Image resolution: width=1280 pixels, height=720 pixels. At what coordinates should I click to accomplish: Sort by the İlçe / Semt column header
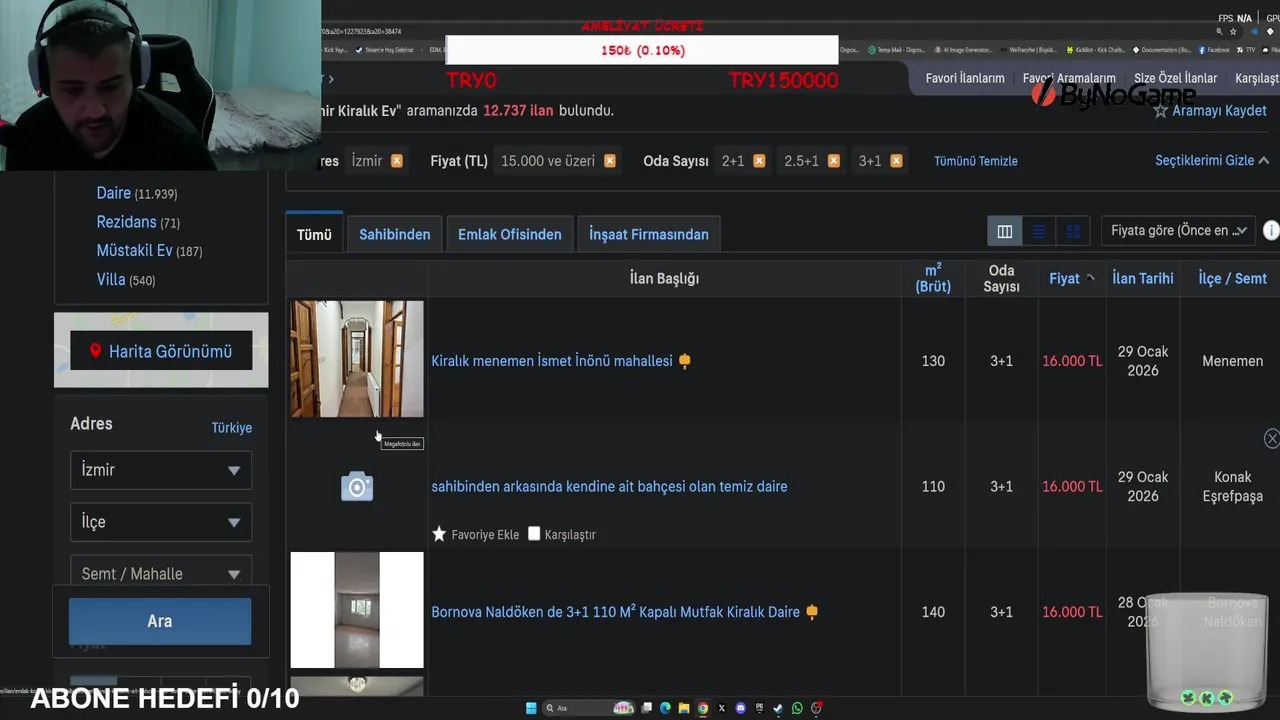1232,279
